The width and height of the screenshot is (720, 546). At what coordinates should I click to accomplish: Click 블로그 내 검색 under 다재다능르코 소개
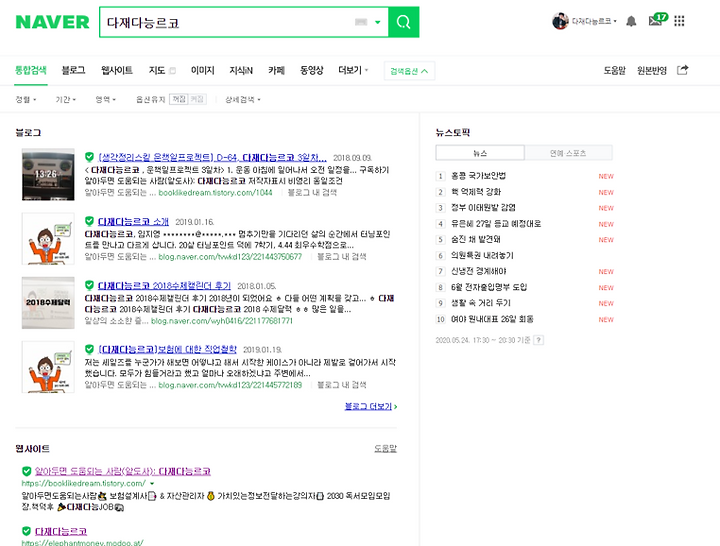pyautogui.click(x=342, y=257)
